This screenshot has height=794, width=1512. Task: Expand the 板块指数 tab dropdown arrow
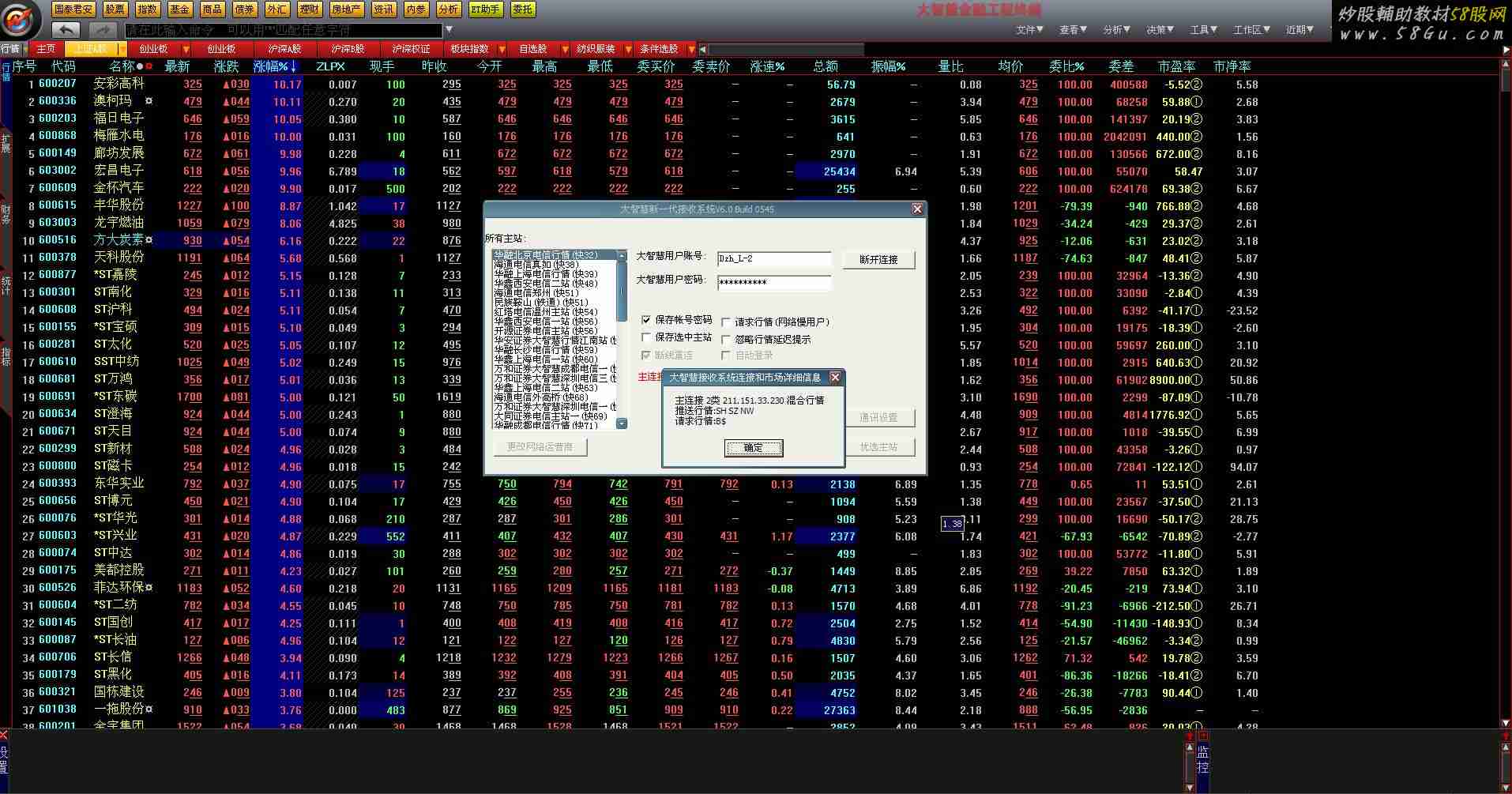click(502, 49)
